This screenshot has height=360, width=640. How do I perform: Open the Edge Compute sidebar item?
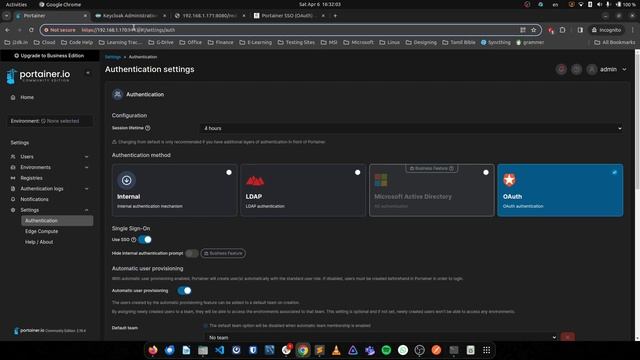tap(42, 231)
